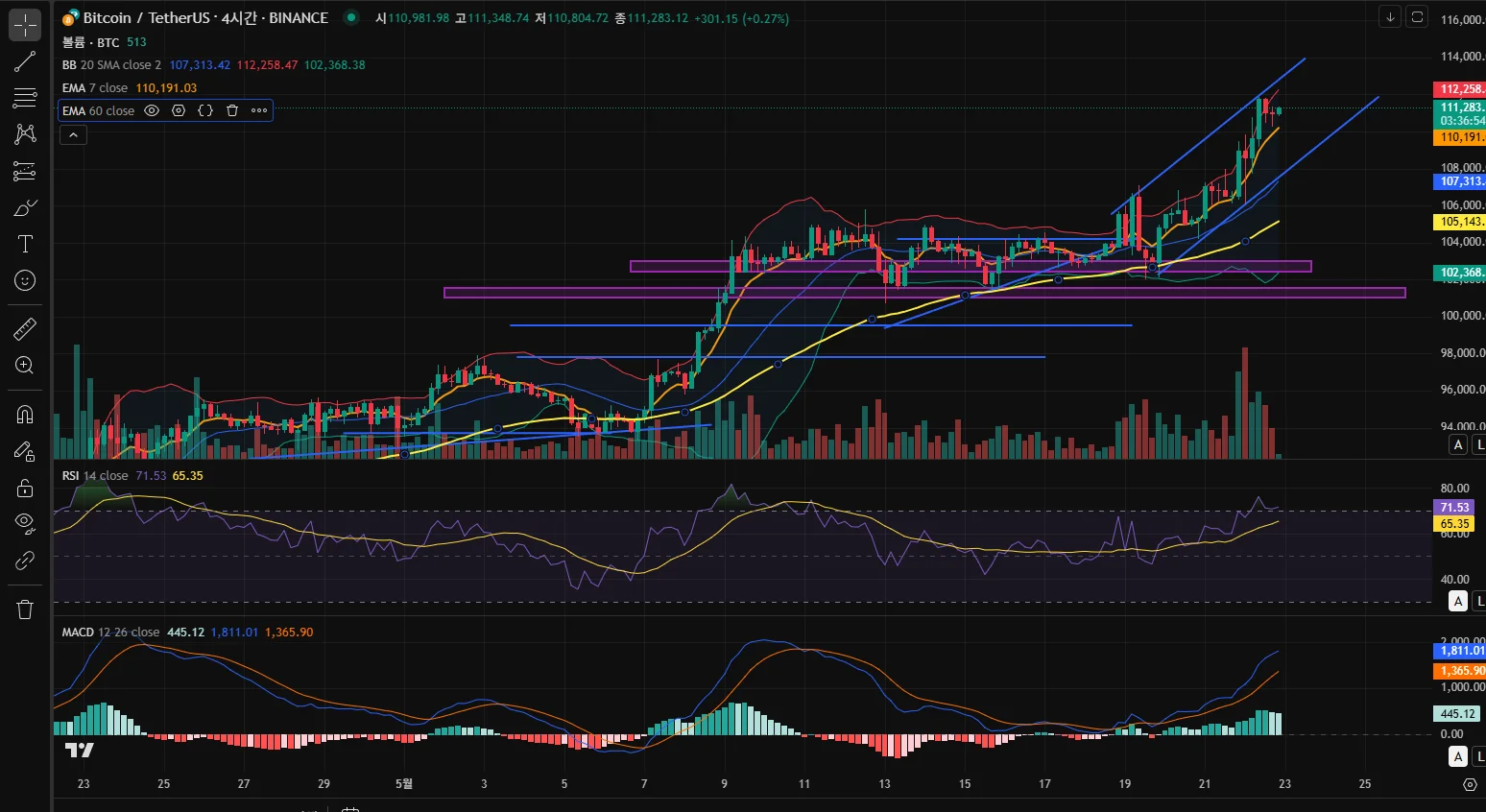Viewport: 1486px width, 812px height.
Task: Click the fullscreen frame button above price scale
Action: coord(1417,17)
